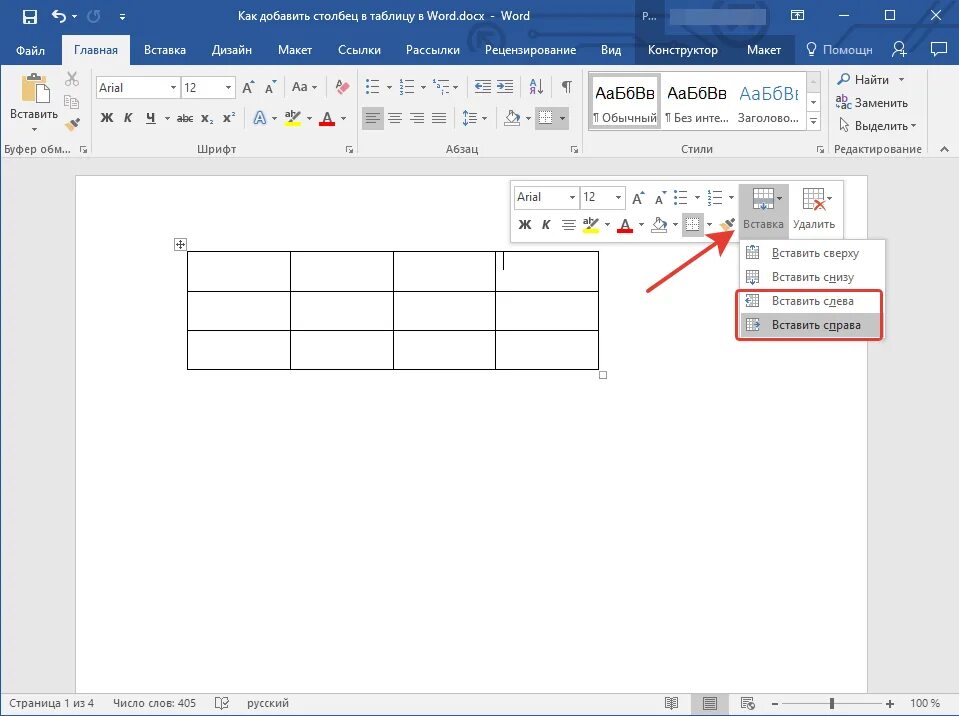Select Вставить сверху menu item
Image resolution: width=959 pixels, height=716 pixels.
coord(813,253)
